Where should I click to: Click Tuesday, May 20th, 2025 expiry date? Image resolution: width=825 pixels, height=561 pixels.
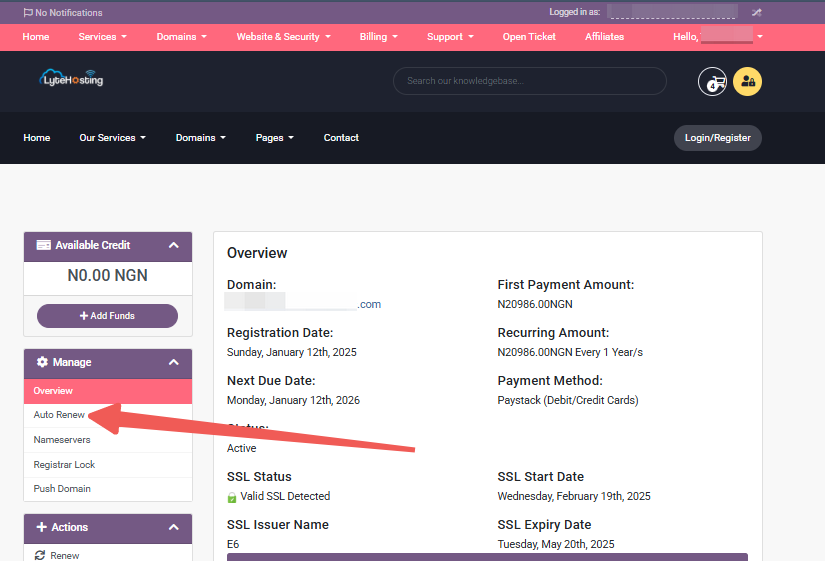click(556, 544)
